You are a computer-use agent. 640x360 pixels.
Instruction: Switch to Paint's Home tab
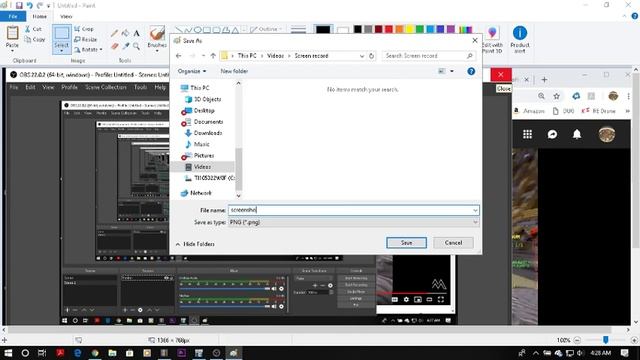point(40,16)
